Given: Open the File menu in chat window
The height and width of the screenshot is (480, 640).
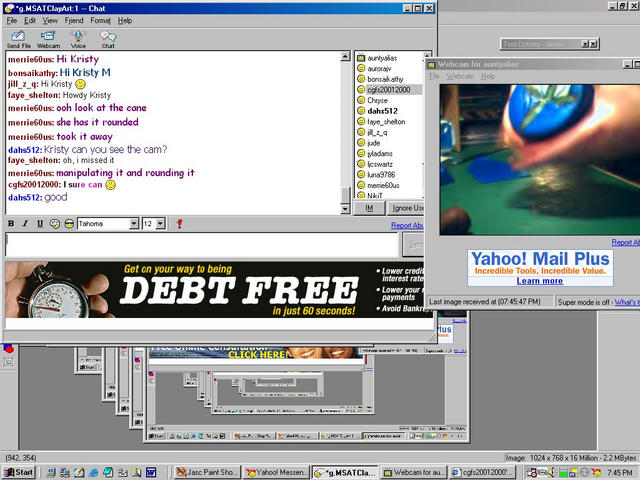Looking at the screenshot, I should pyautogui.click(x=12, y=20).
